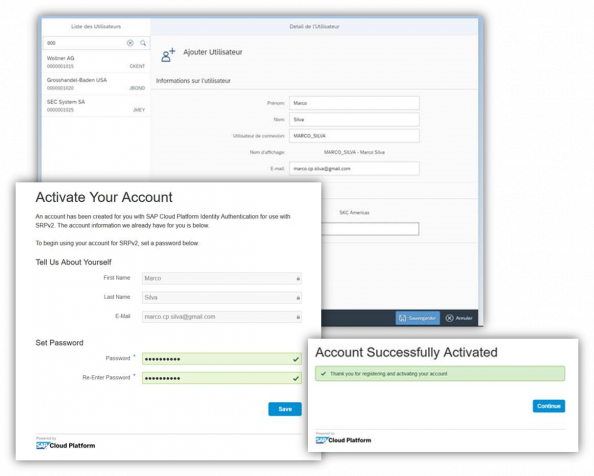Click the lock icon in Last Name field
Screen dimensions: 594x476
point(298,298)
